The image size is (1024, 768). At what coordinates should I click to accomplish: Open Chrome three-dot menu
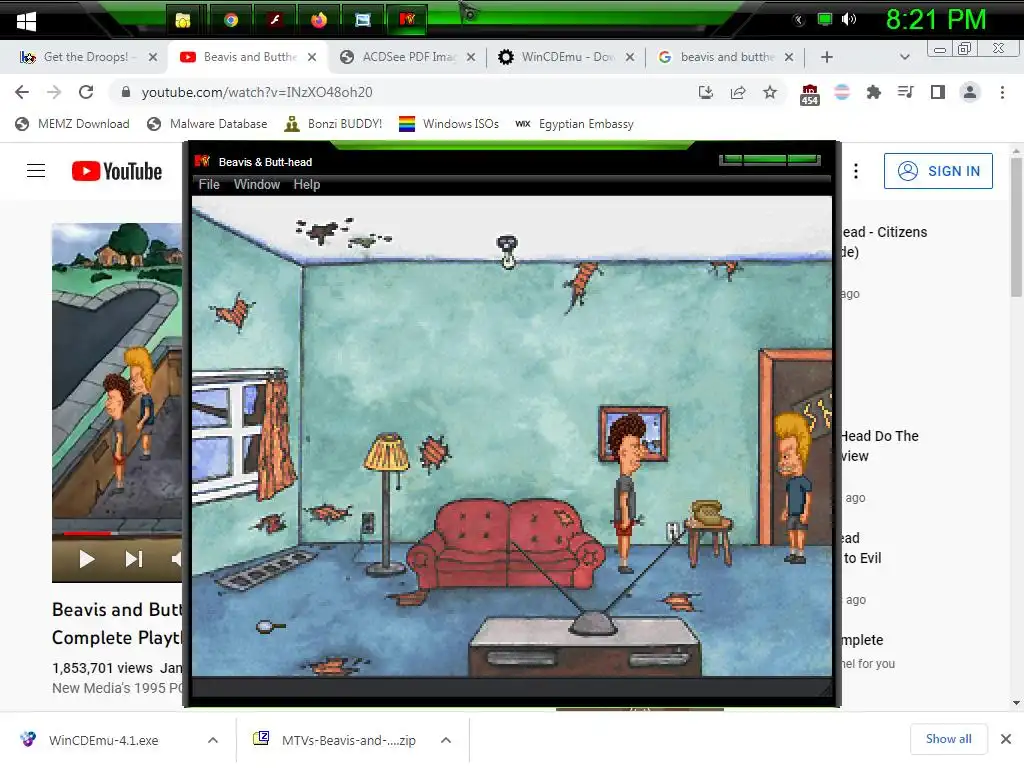click(x=1002, y=92)
